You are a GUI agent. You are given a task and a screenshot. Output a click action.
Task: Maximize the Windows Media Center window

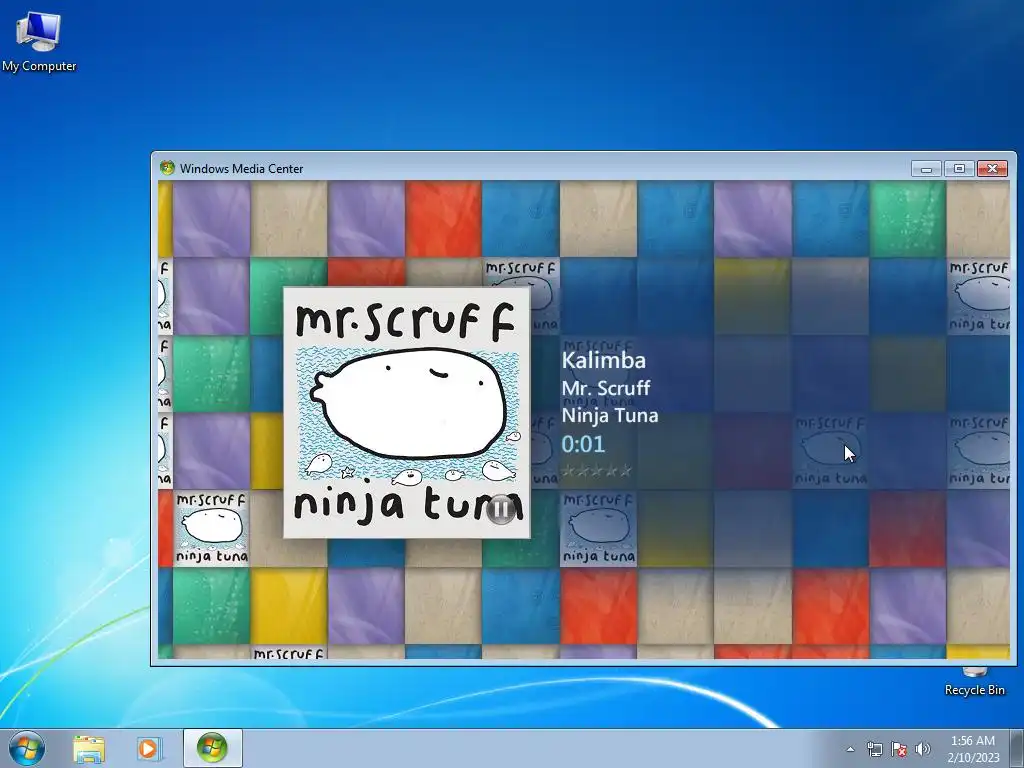[x=959, y=168]
